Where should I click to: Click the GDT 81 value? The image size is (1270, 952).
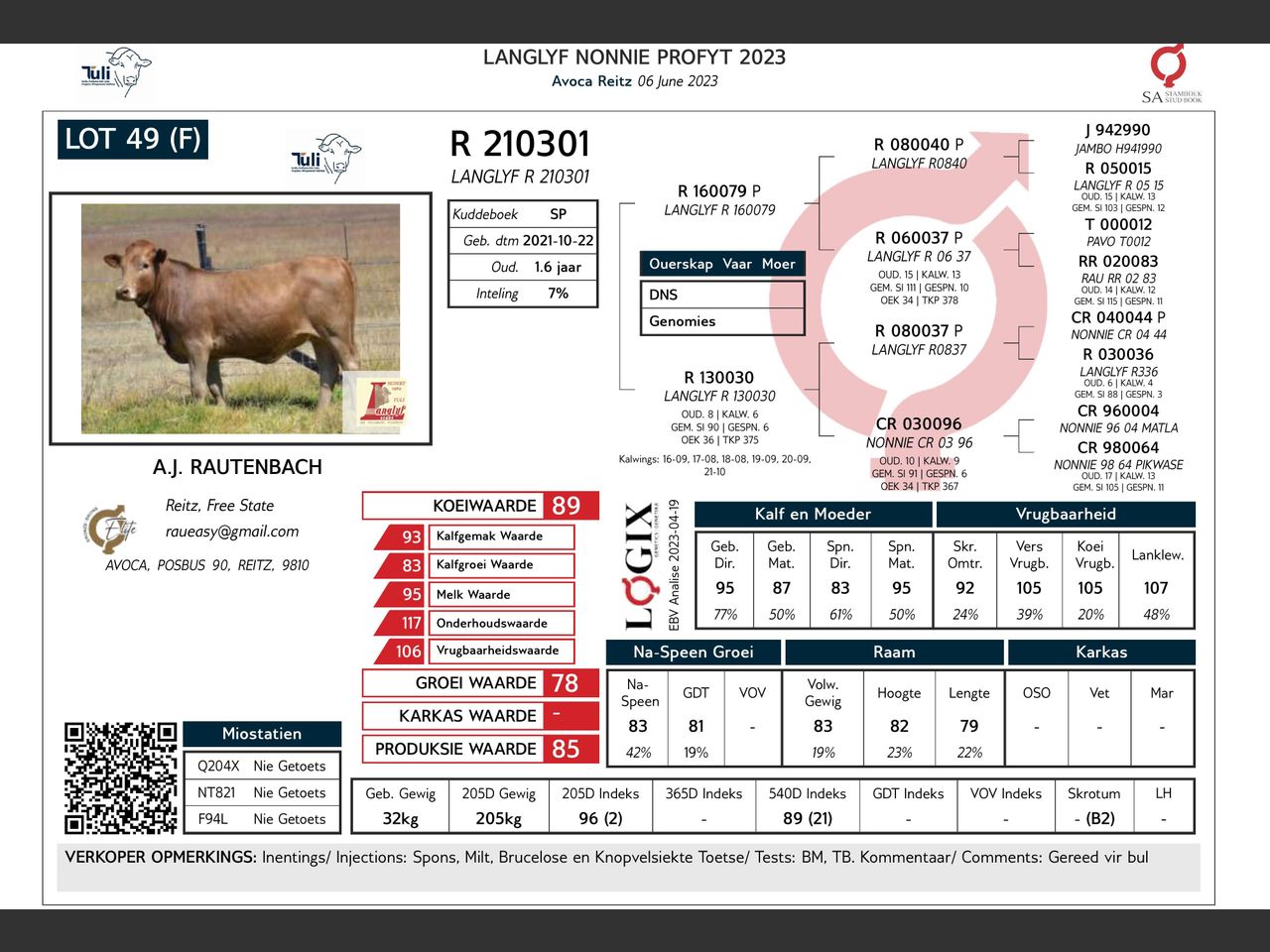(696, 726)
